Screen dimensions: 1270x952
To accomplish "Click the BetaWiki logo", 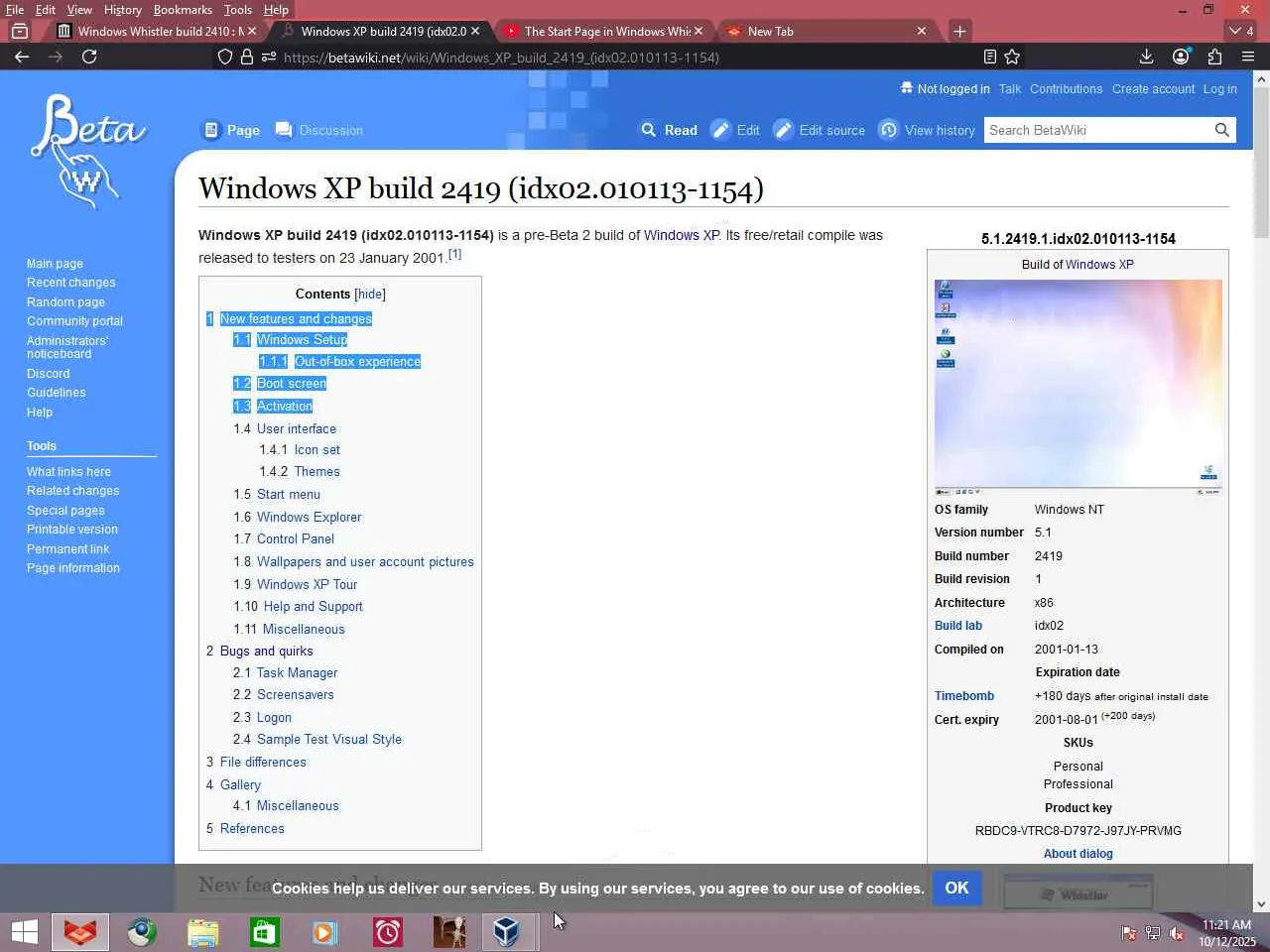I will pos(87,151).
